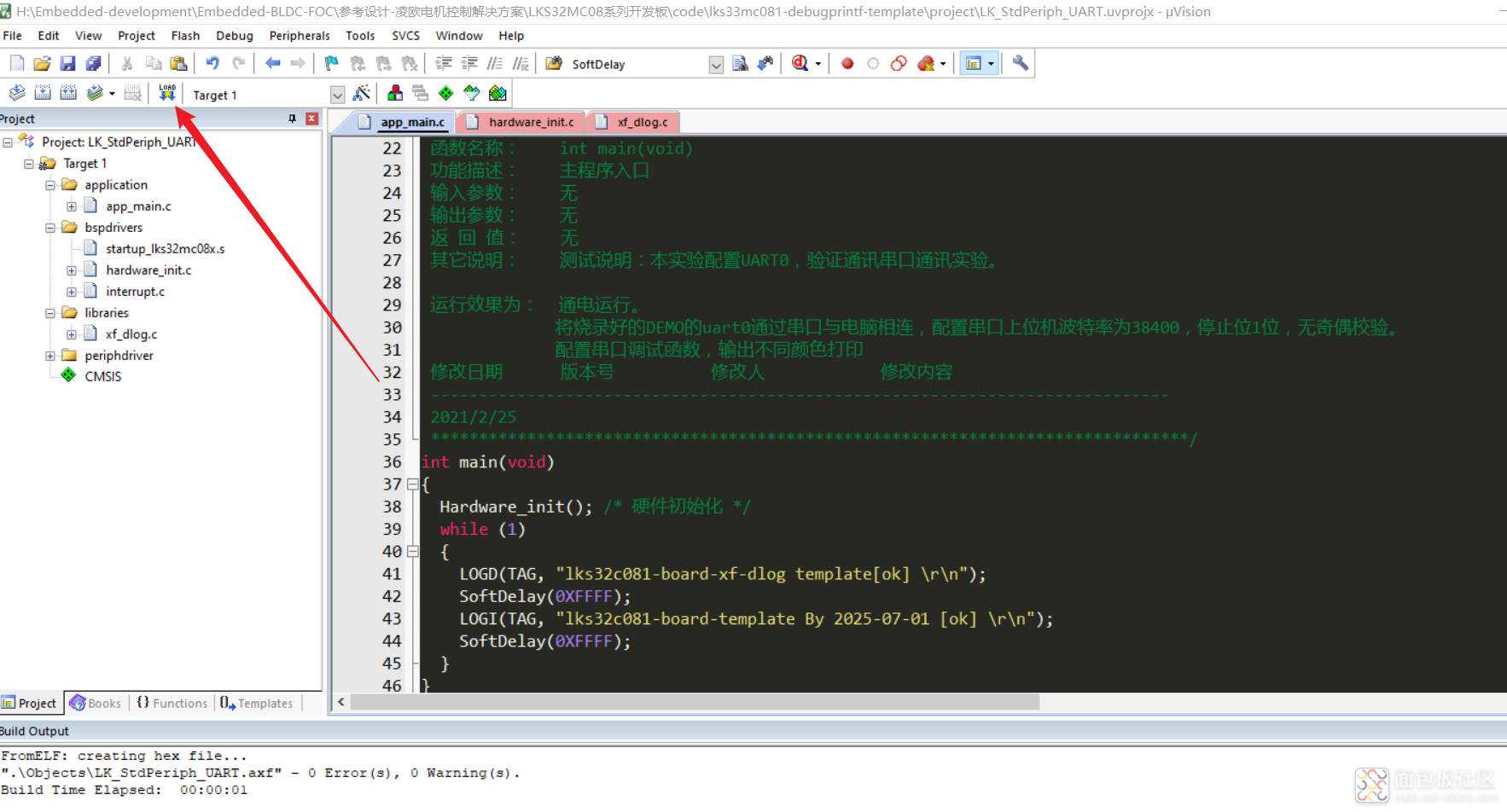The image size is (1507, 812).
Task: Open the Project menu
Action: (137, 36)
